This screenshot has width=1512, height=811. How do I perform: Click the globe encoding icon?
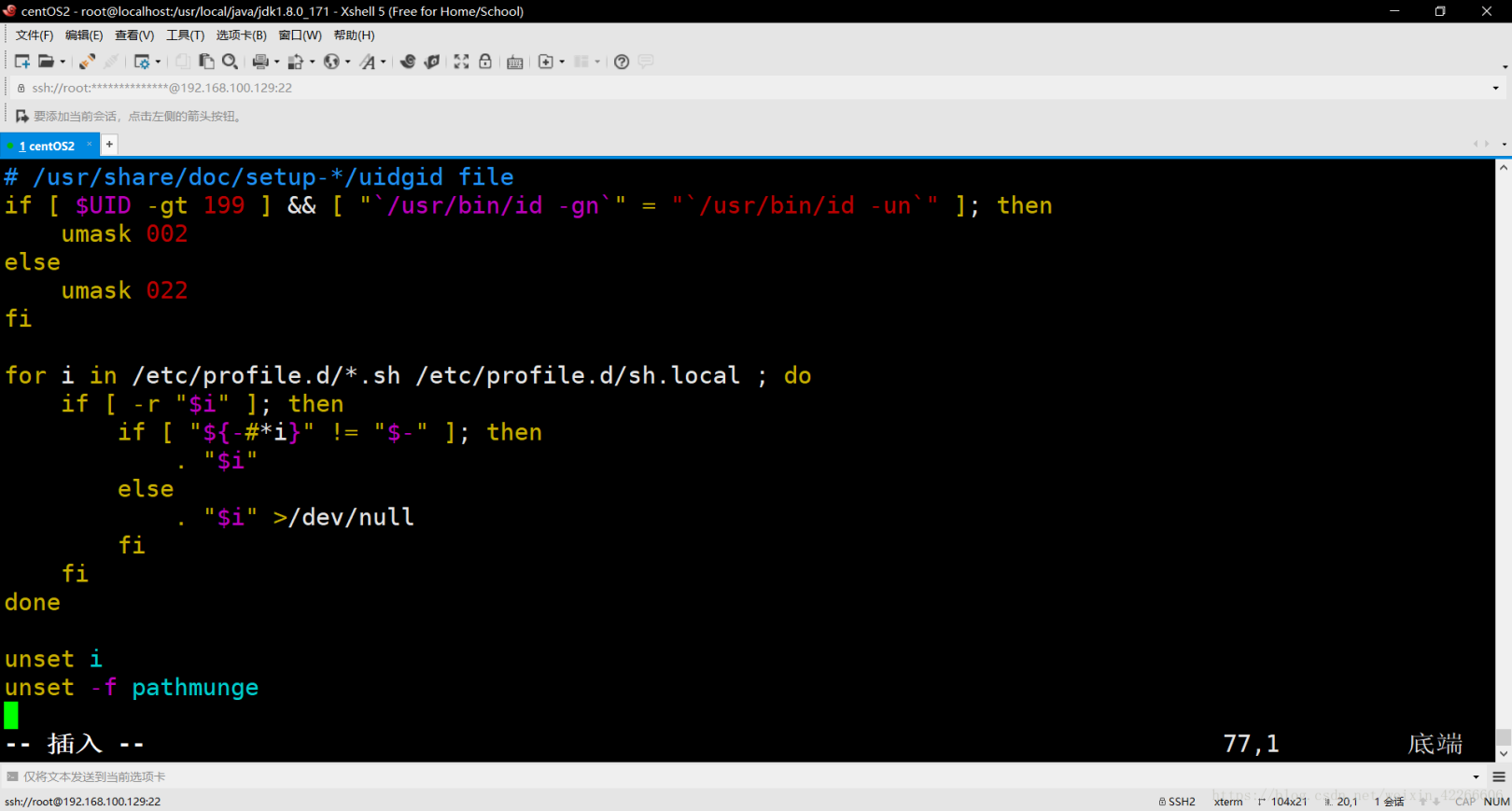click(331, 62)
